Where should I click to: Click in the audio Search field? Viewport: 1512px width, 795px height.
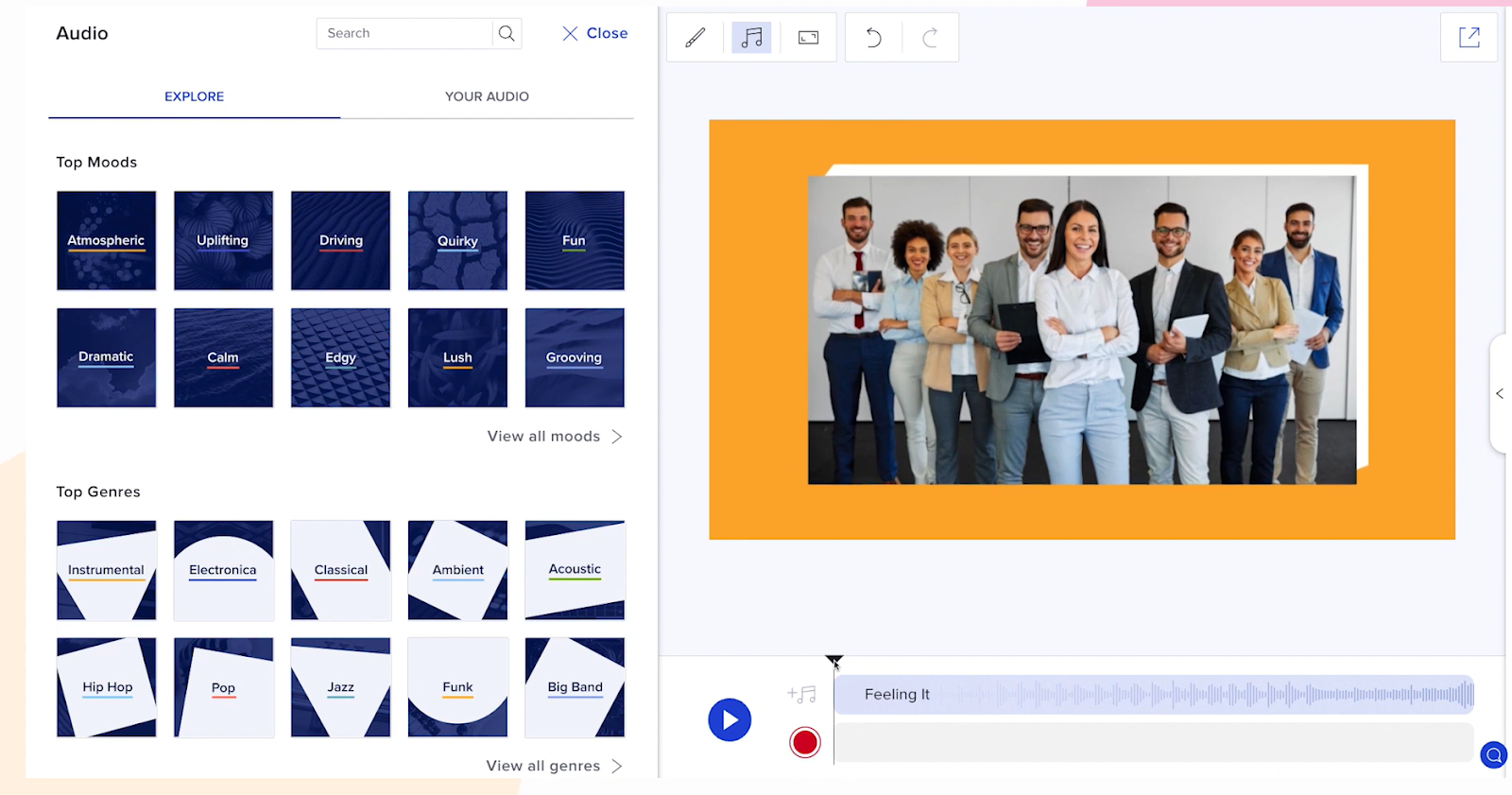(404, 33)
